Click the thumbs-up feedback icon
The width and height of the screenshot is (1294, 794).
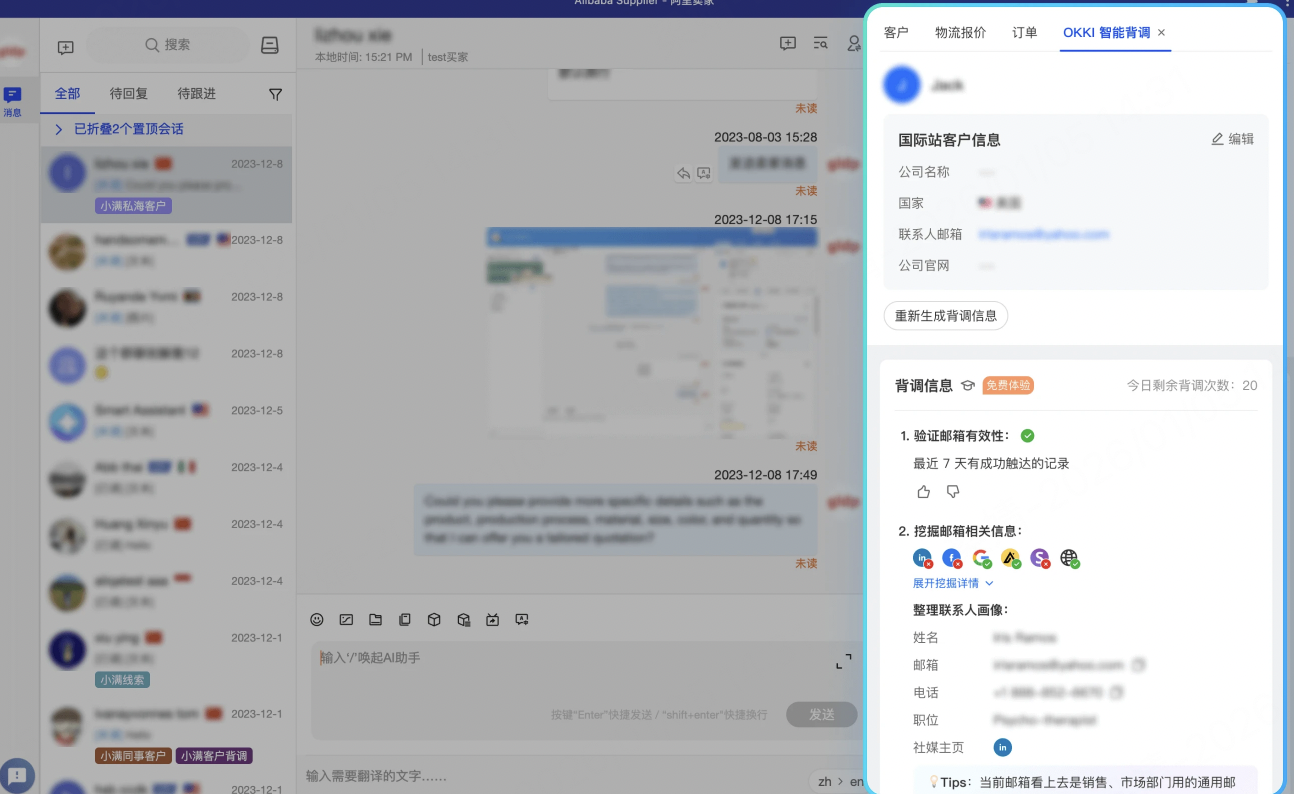pos(923,492)
